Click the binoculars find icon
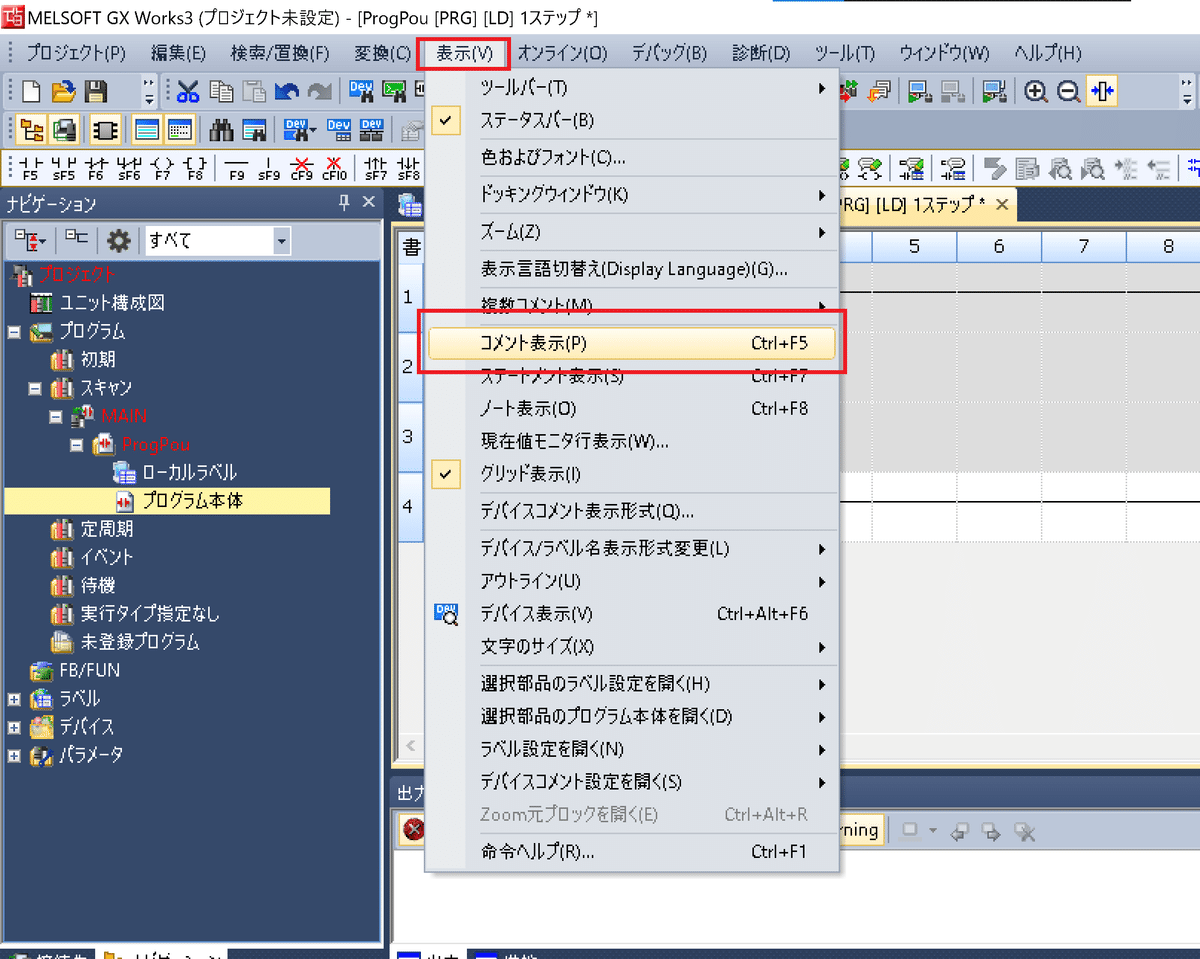 pos(221,130)
